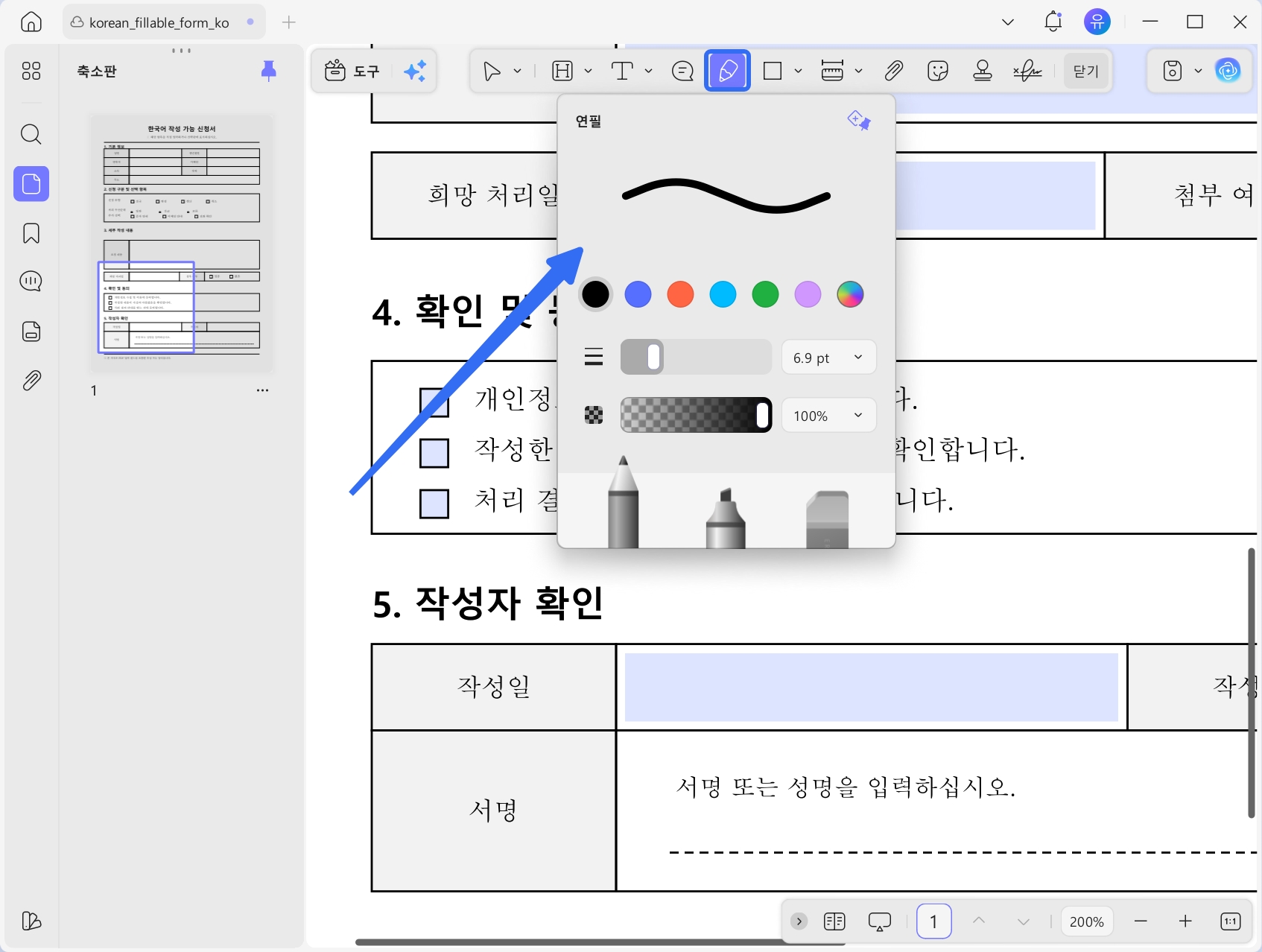The width and height of the screenshot is (1262, 952).
Task: Click the stroke thickness slider
Action: point(696,357)
